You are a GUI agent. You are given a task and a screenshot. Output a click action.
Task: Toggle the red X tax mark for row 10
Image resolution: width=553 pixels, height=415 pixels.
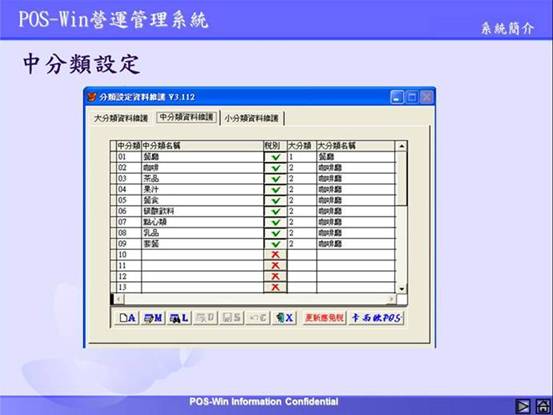click(x=275, y=255)
